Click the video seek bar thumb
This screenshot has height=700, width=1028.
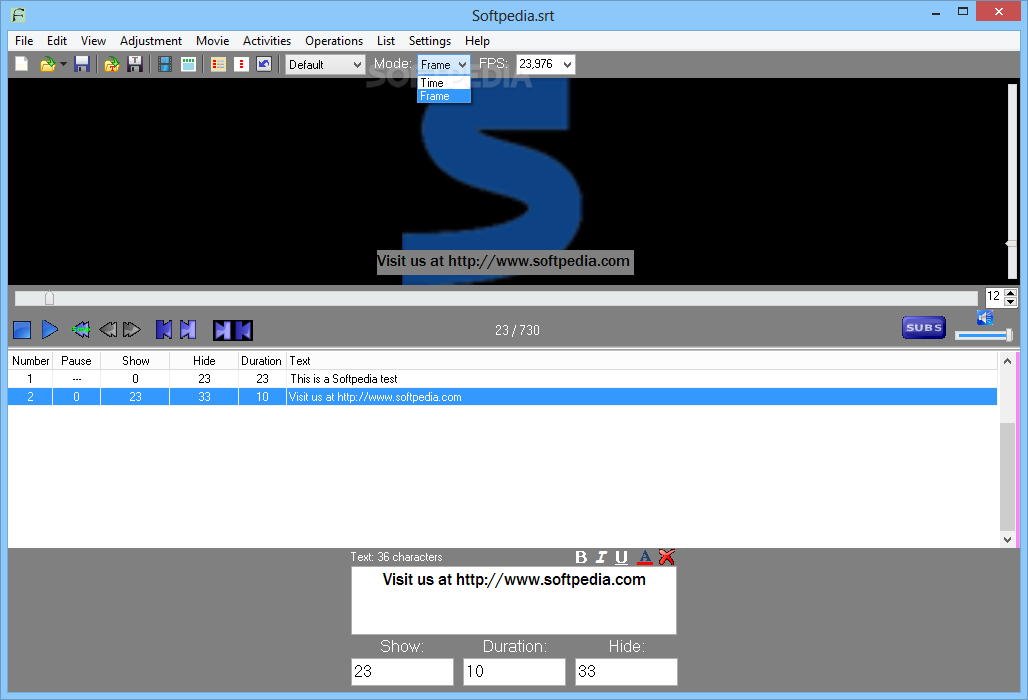[49, 298]
